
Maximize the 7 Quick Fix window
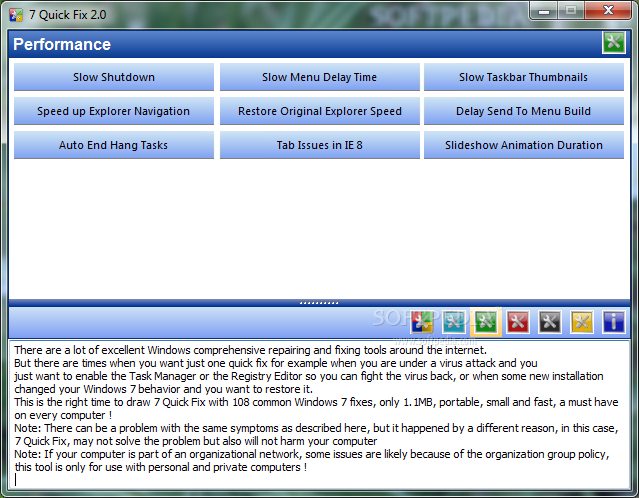tap(571, 11)
